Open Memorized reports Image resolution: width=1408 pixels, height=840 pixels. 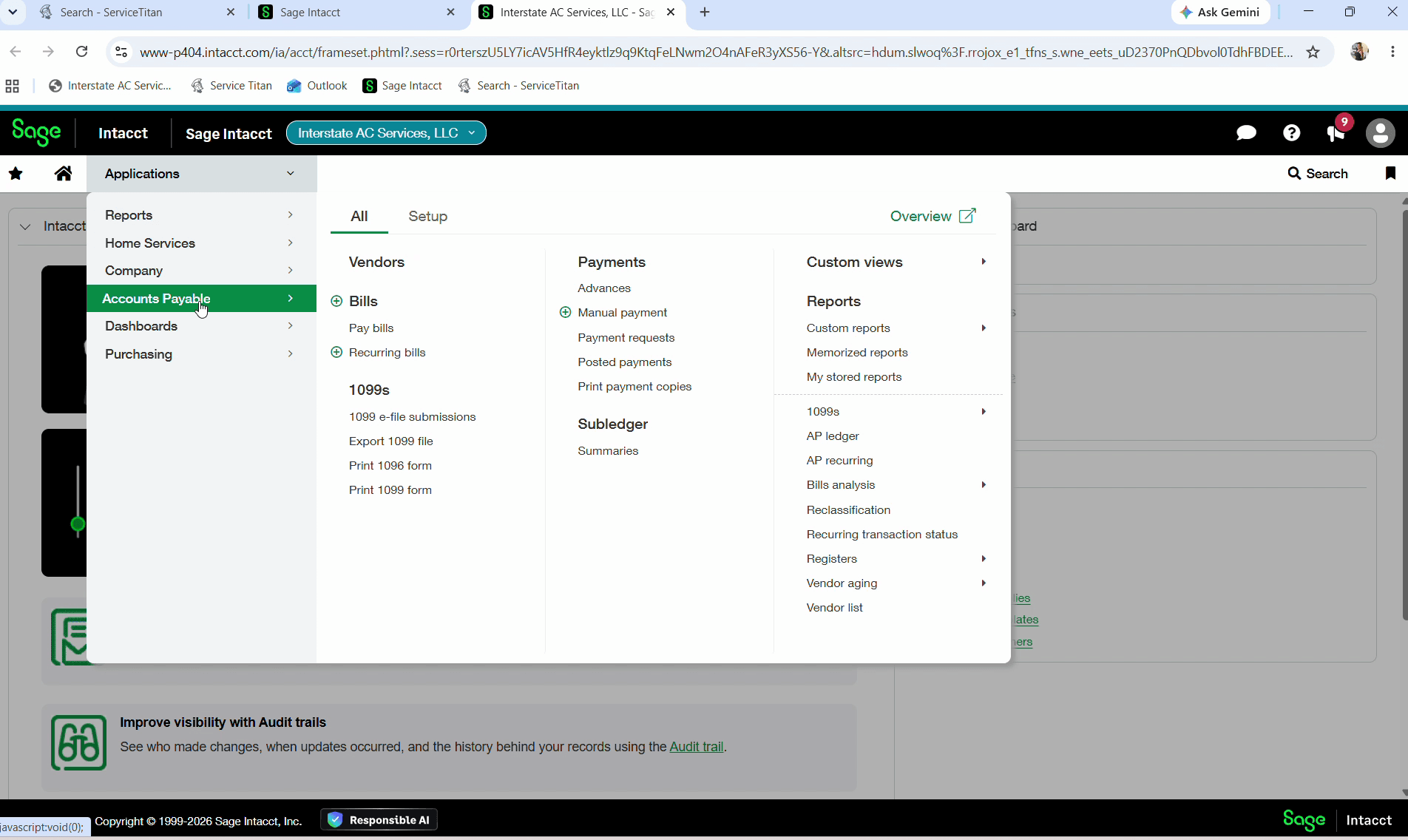857,353
